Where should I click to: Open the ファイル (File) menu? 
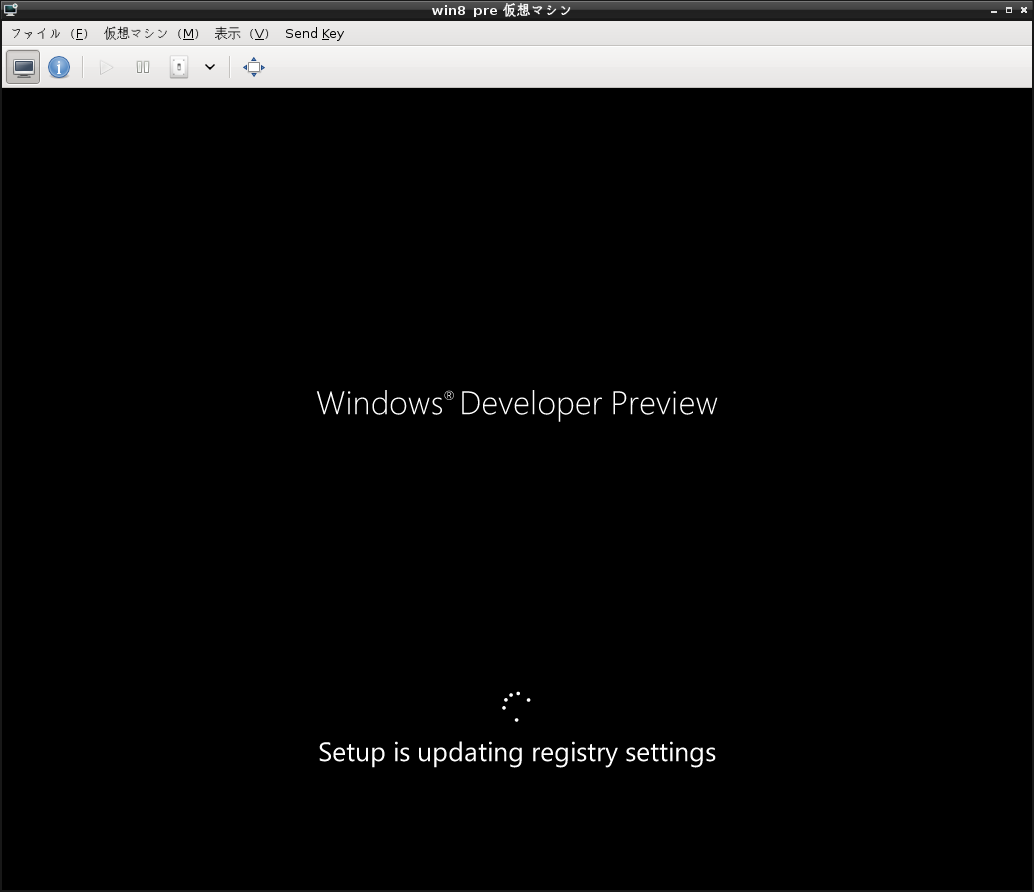(x=49, y=33)
